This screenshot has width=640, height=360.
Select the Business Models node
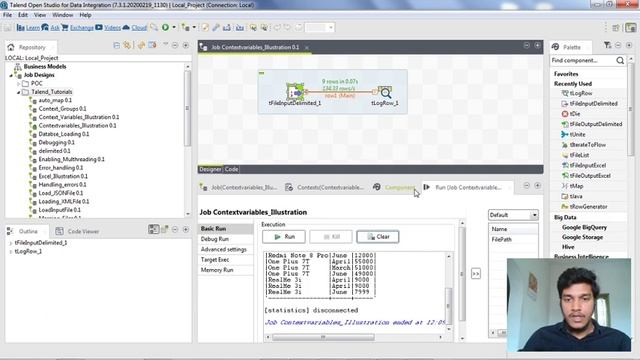click(x=44, y=67)
